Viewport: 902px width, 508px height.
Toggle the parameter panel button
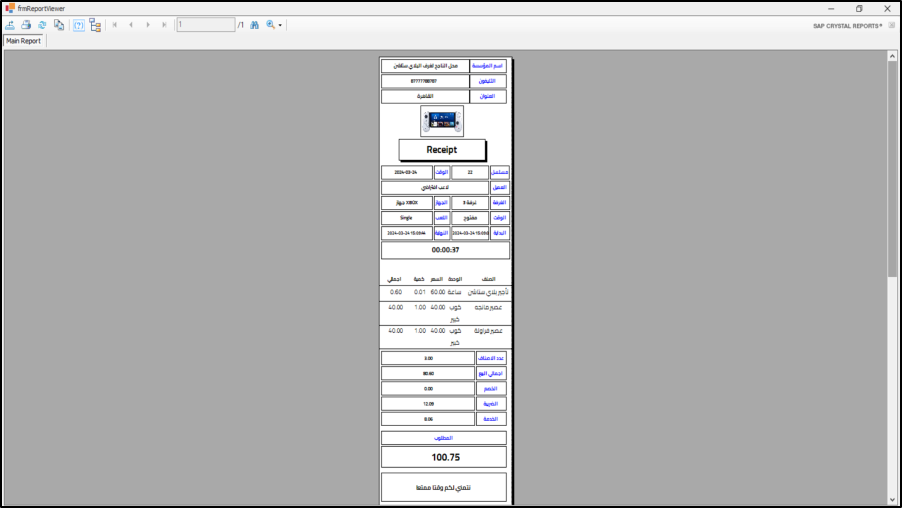(x=79, y=25)
